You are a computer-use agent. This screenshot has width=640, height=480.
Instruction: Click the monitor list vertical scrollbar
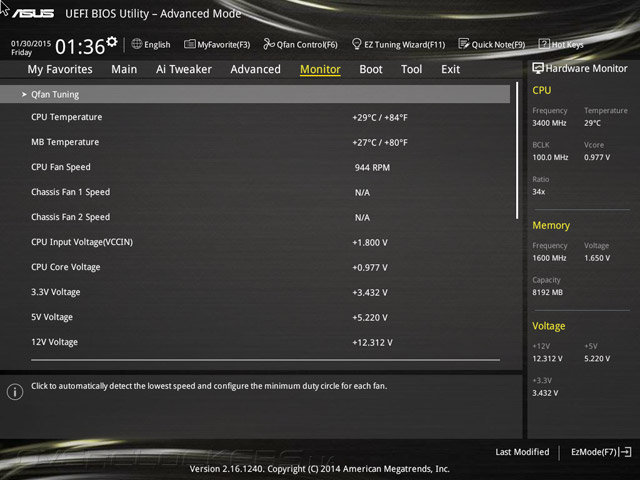[x=517, y=150]
